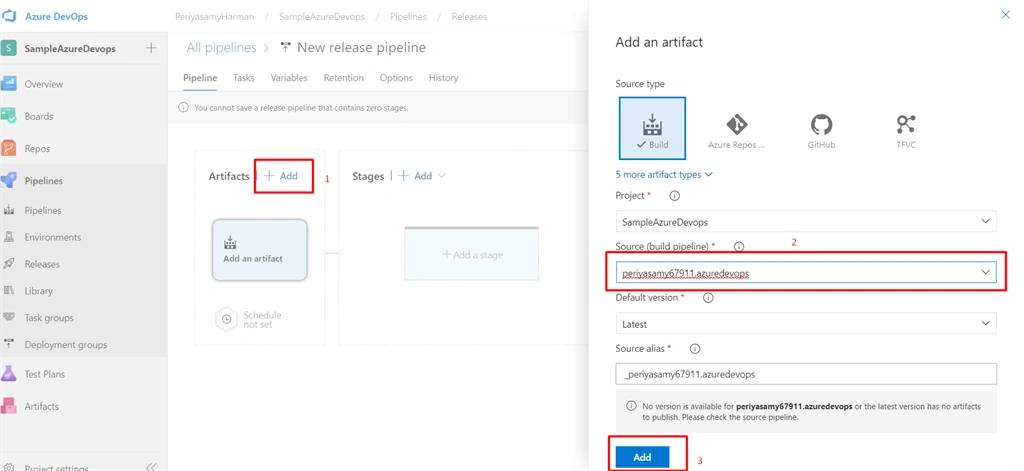Click the Test Plans flask icon
The height and width of the screenshot is (471, 1024).
tap(8, 374)
